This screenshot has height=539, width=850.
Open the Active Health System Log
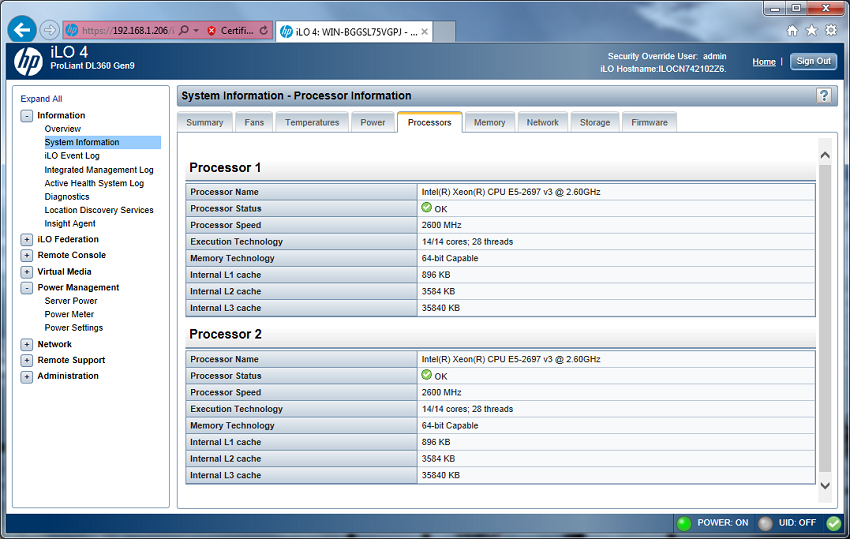click(x=94, y=183)
